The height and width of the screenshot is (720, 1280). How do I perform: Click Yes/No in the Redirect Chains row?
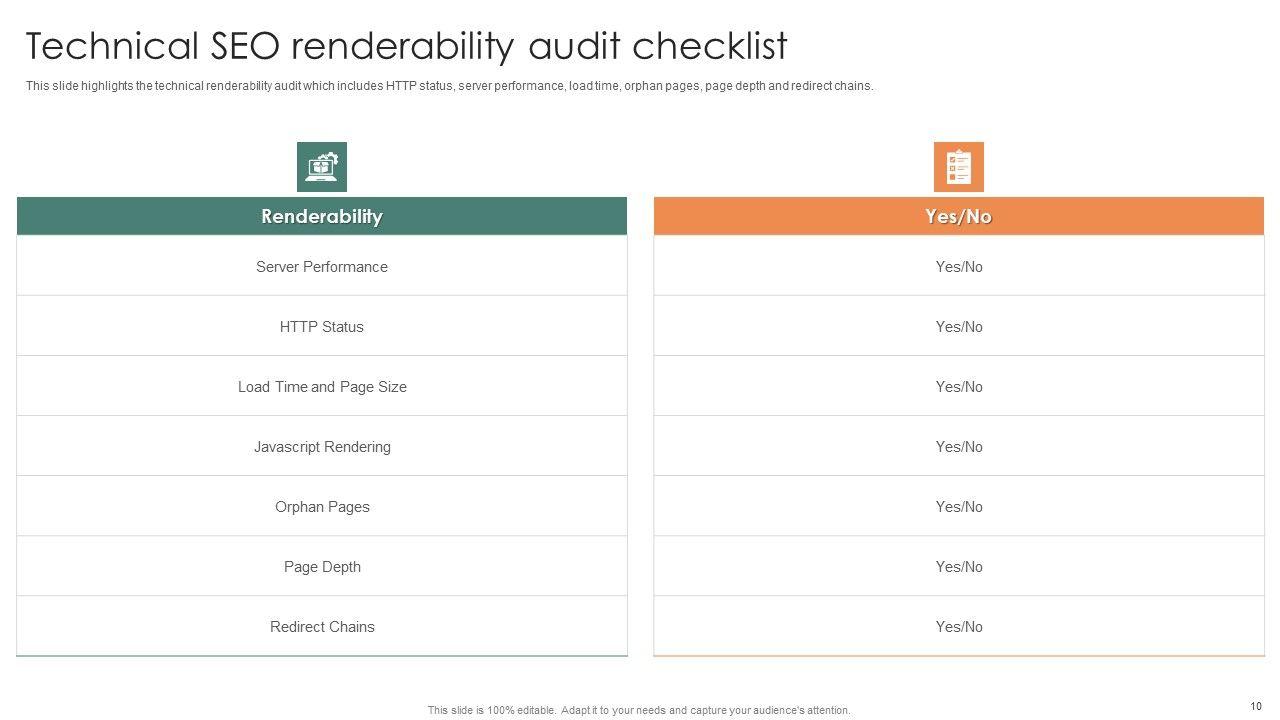click(959, 627)
